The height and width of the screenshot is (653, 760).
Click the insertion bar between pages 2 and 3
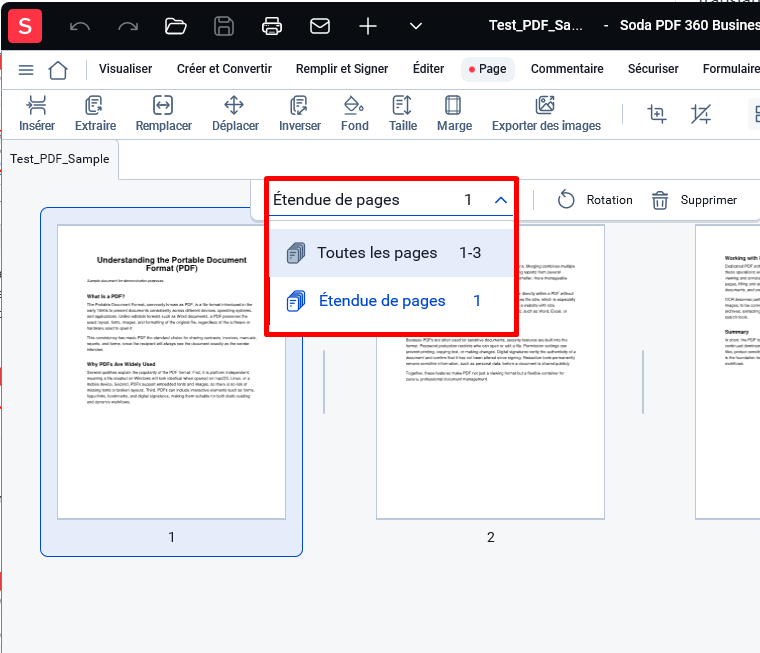pos(643,382)
